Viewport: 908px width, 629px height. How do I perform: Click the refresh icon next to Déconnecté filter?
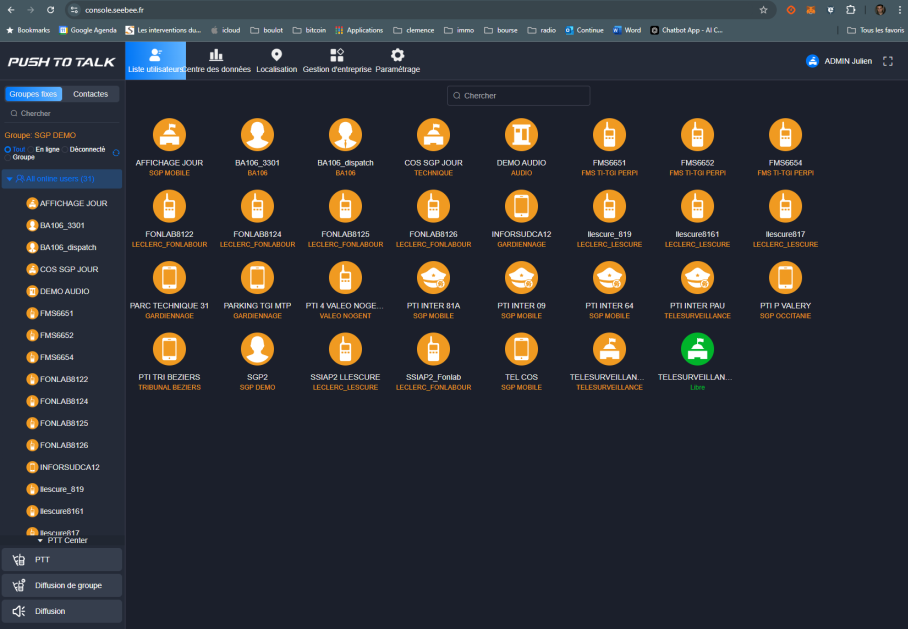click(x=116, y=153)
